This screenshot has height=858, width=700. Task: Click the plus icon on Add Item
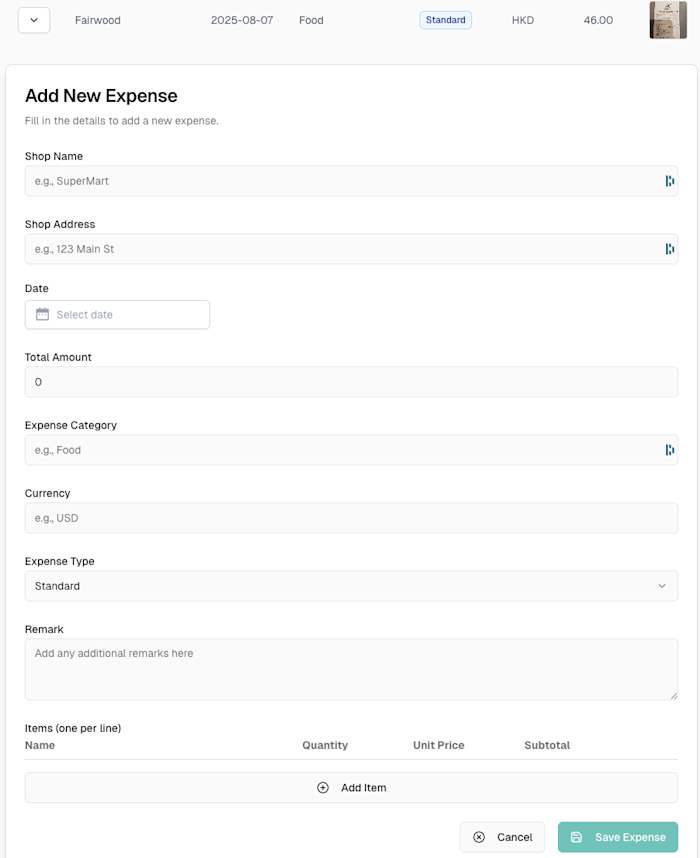(x=322, y=787)
